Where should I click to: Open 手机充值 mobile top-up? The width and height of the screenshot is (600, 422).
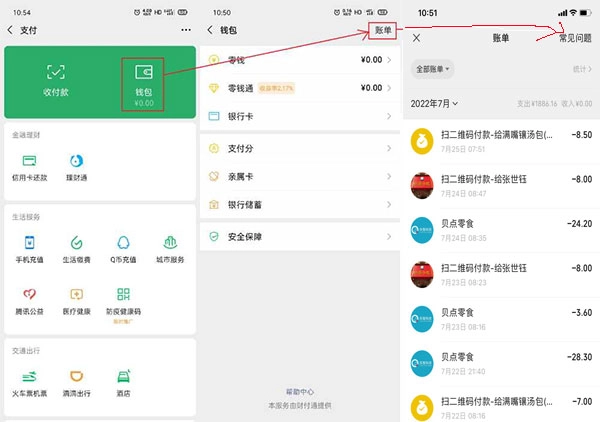[30, 247]
